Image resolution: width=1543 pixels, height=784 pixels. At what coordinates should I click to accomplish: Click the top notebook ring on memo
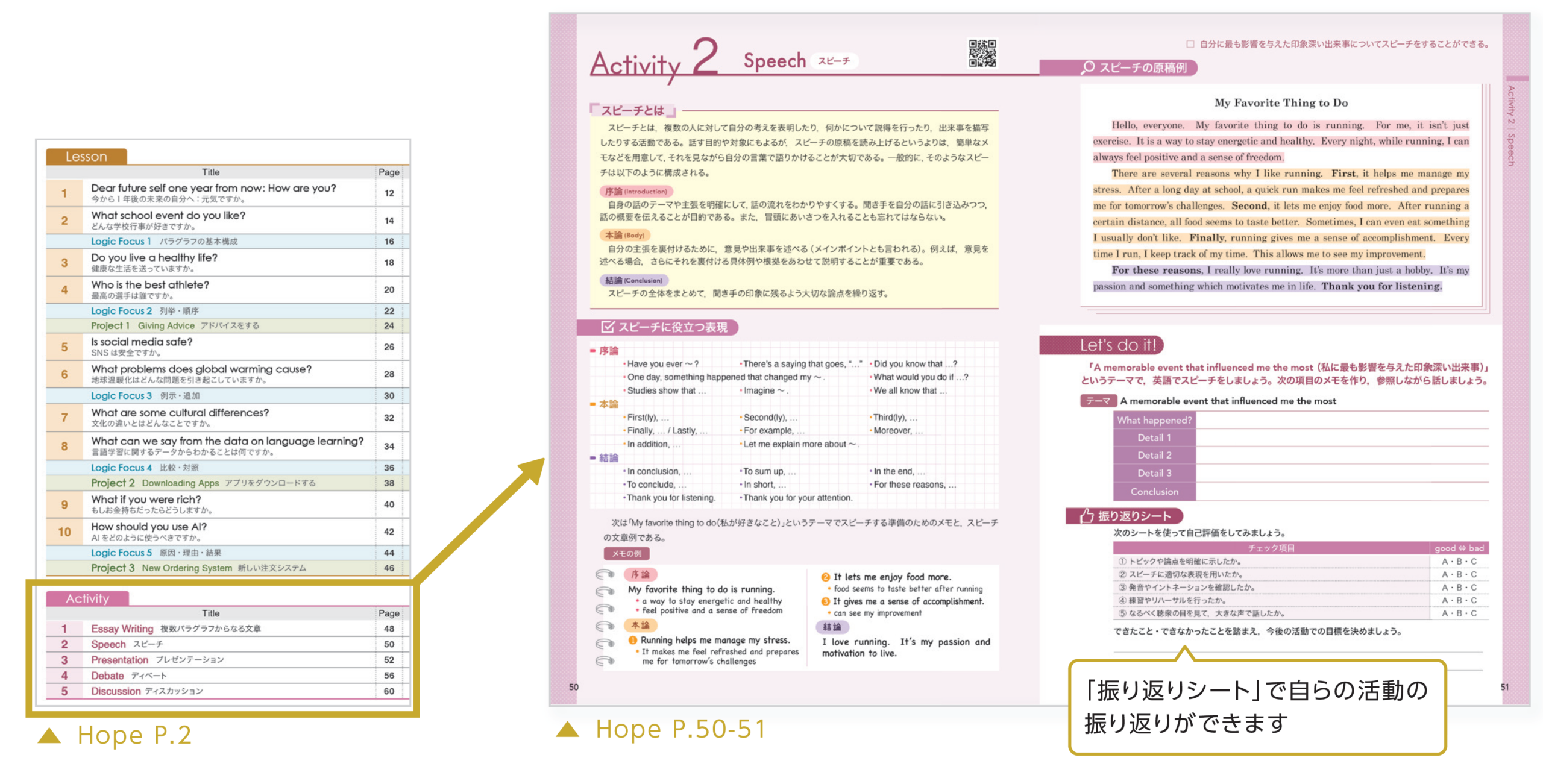click(x=605, y=574)
